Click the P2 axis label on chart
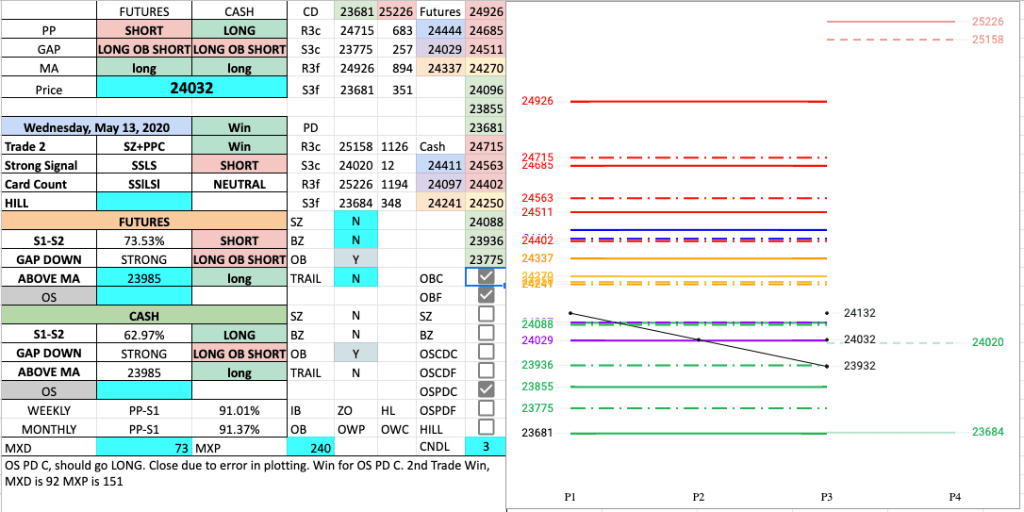 (698, 496)
